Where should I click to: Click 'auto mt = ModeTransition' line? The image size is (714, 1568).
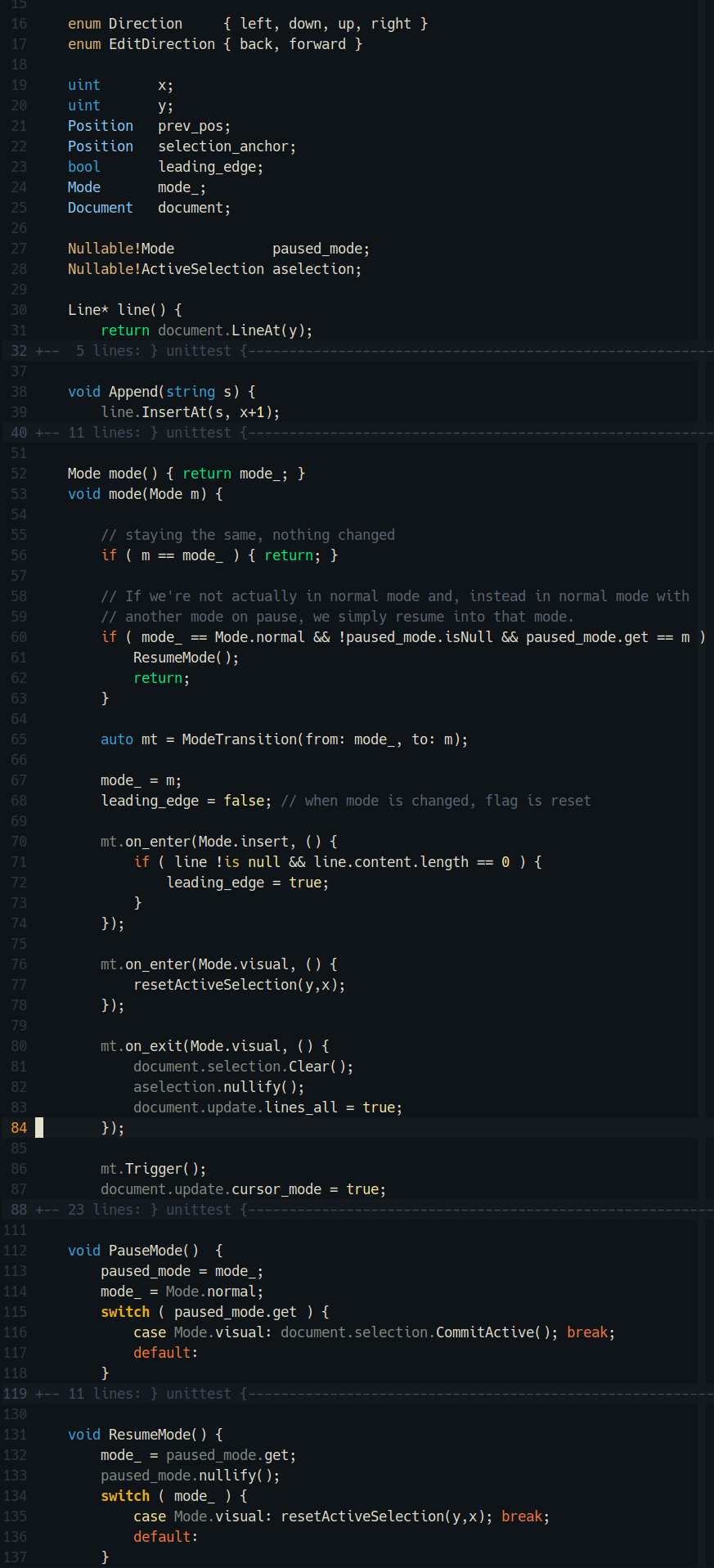point(285,739)
